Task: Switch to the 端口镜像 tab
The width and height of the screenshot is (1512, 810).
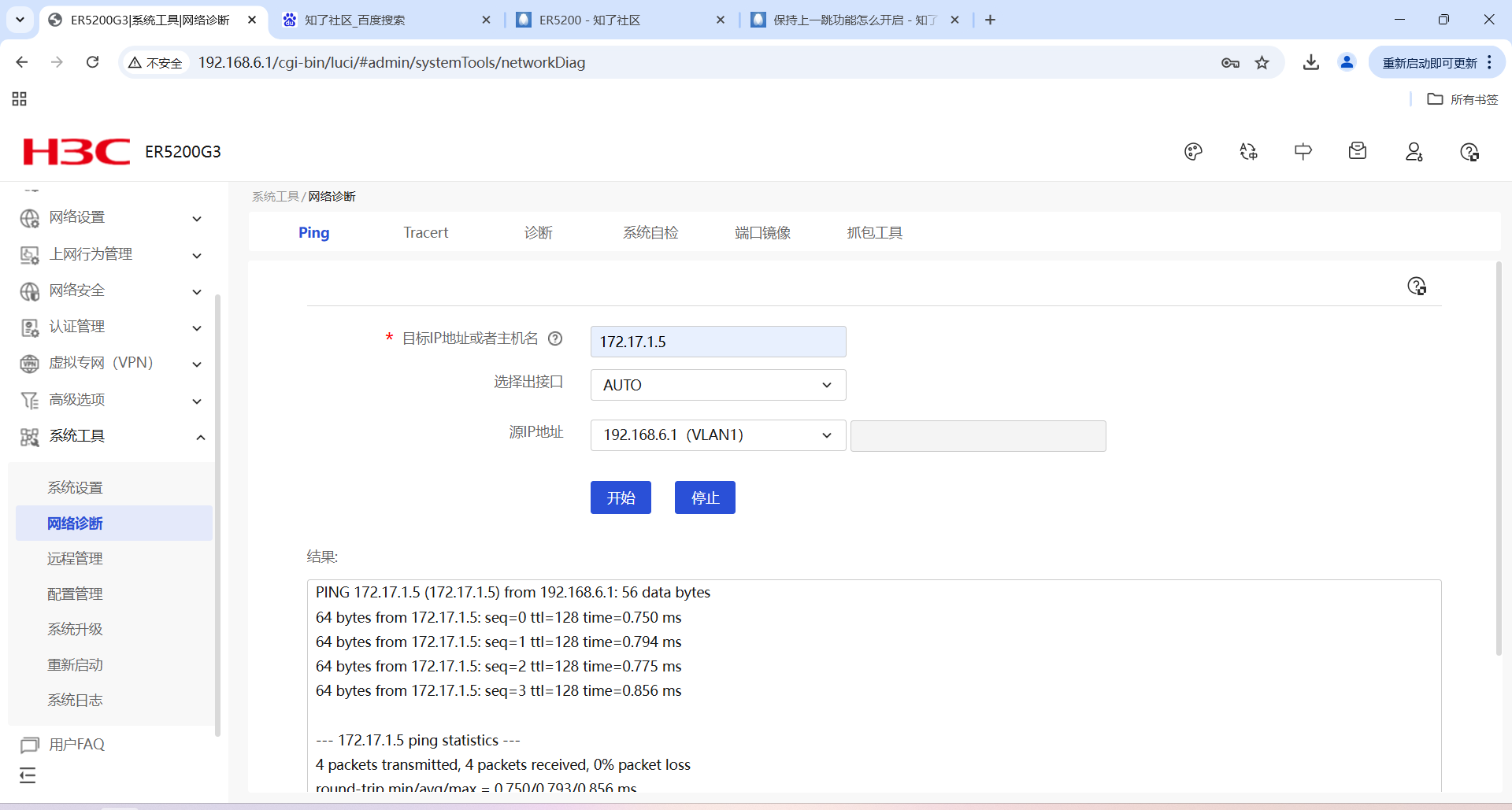Action: (762, 233)
